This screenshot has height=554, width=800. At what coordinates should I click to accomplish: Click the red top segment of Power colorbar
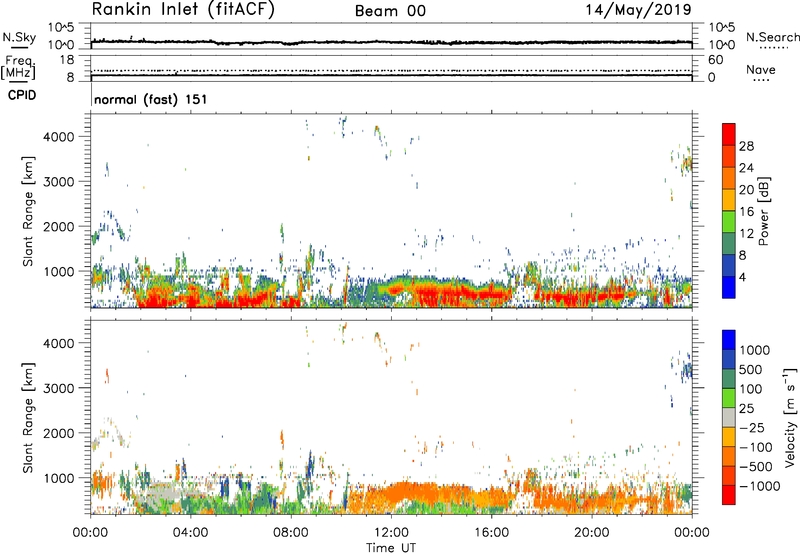(x=729, y=134)
